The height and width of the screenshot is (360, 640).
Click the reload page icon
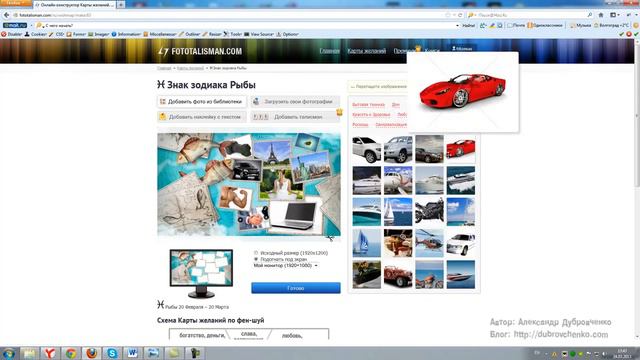[460, 15]
